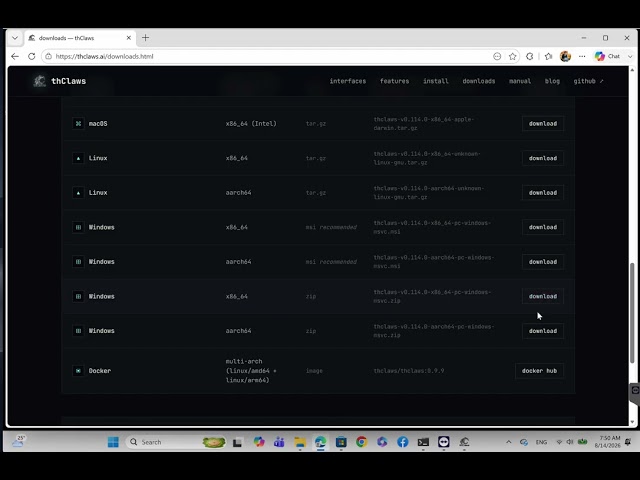Open File Explorer from the taskbar

[x=300, y=442]
